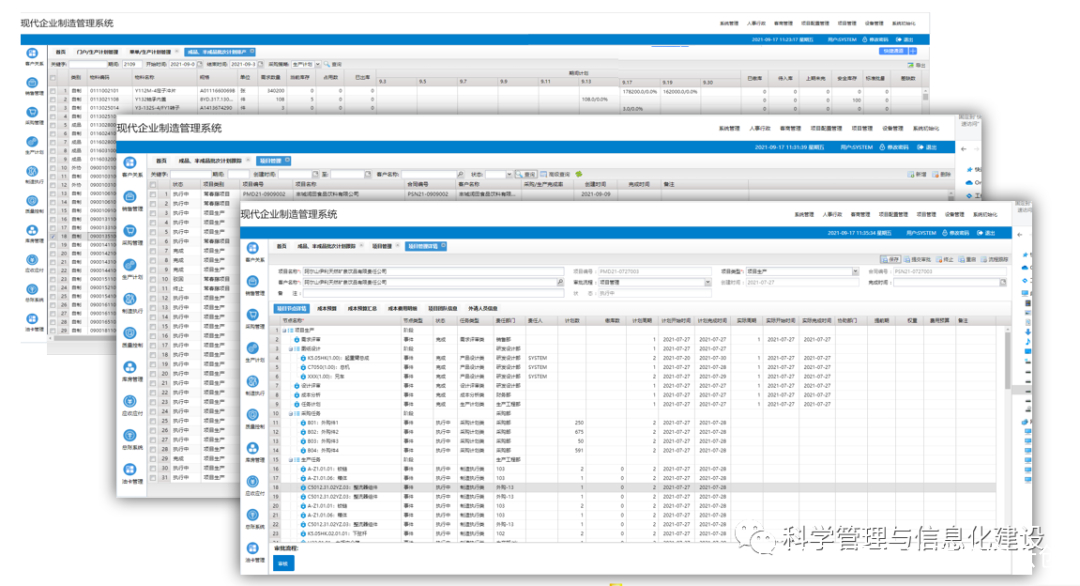This screenshot has height=586, width=1080.
Task: Tick checkbox of row 2 in back window
Action: click(53, 99)
